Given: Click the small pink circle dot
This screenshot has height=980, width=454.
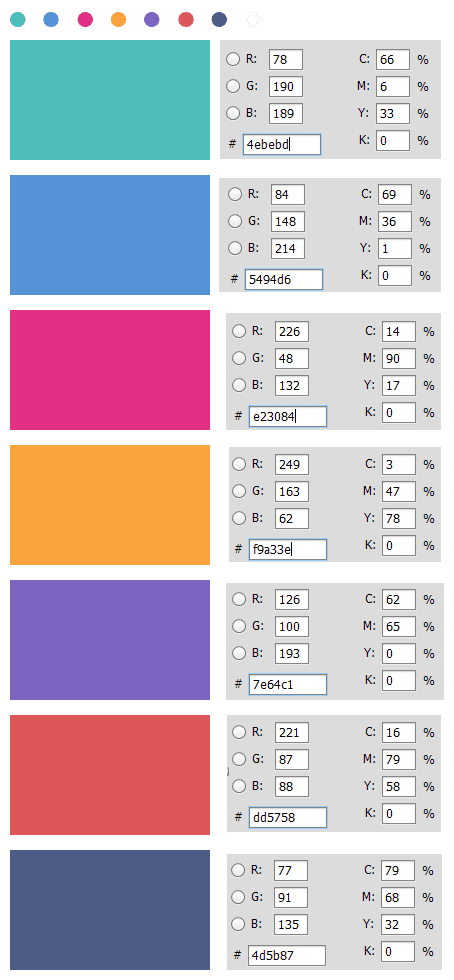Looking at the screenshot, I should coord(86,19).
